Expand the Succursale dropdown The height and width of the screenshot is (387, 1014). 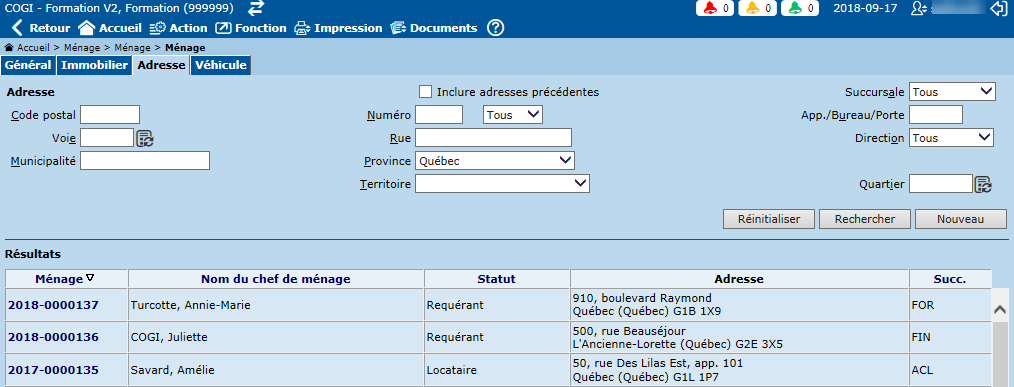click(x=952, y=92)
